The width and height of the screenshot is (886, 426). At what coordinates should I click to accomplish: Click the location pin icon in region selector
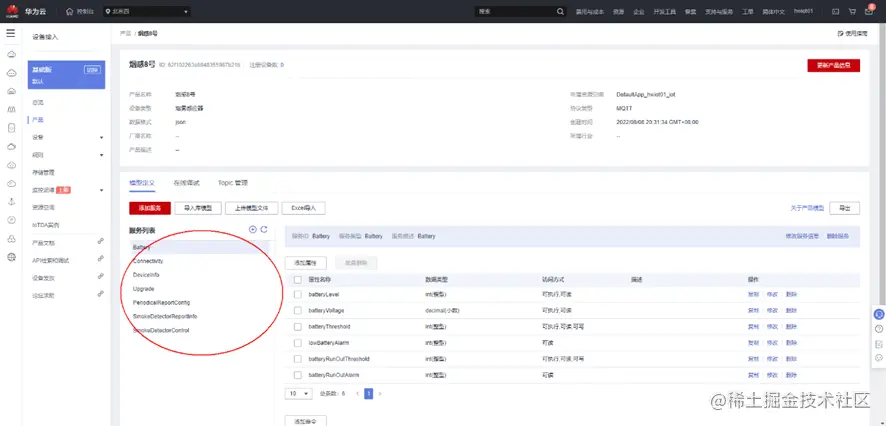(x=107, y=11)
